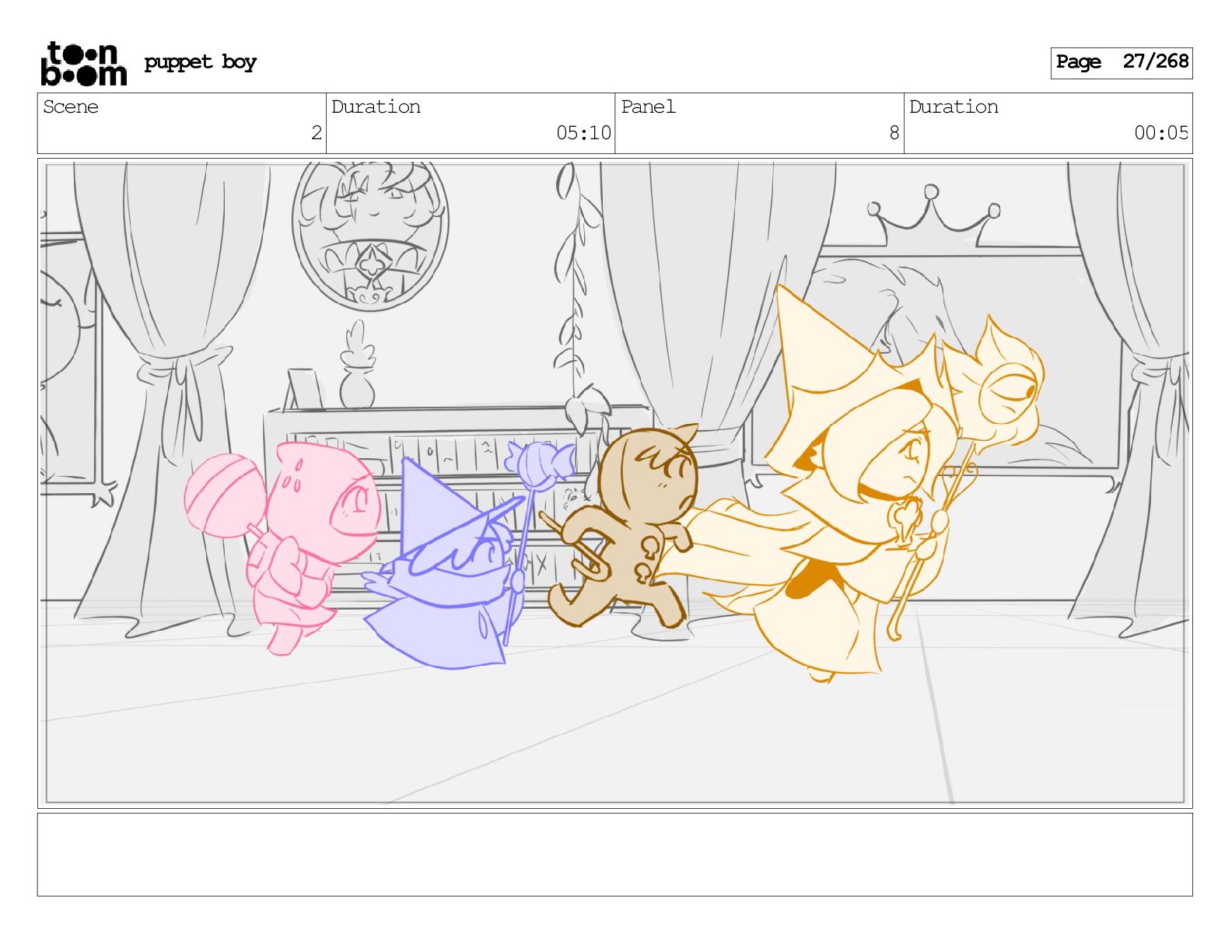
Task: Click the empty notes box below panel
Action: click(x=614, y=855)
